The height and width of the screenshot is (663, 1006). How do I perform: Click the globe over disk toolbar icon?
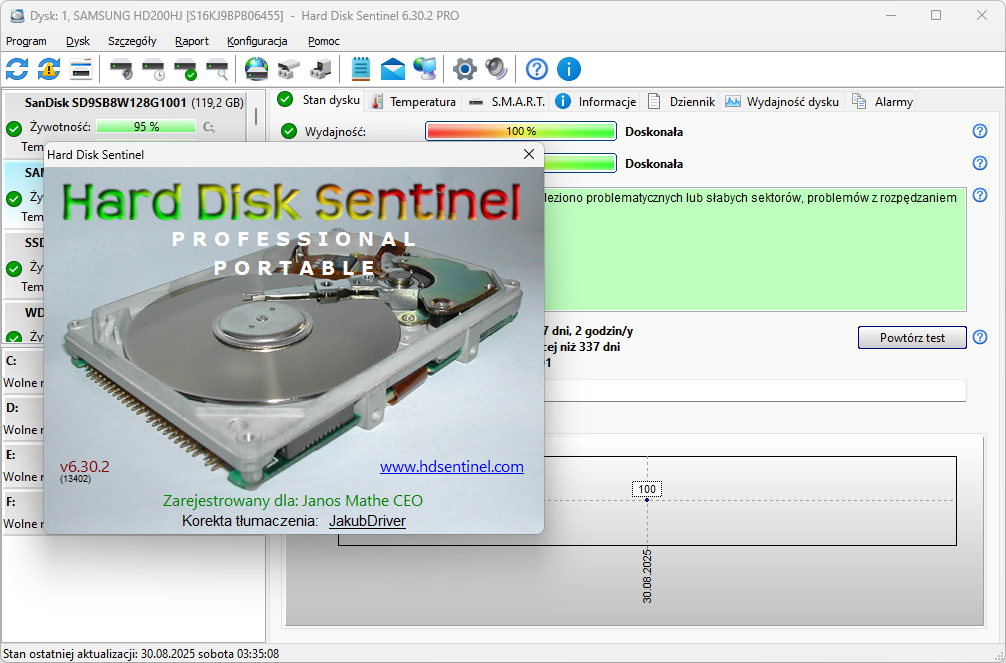tap(257, 69)
